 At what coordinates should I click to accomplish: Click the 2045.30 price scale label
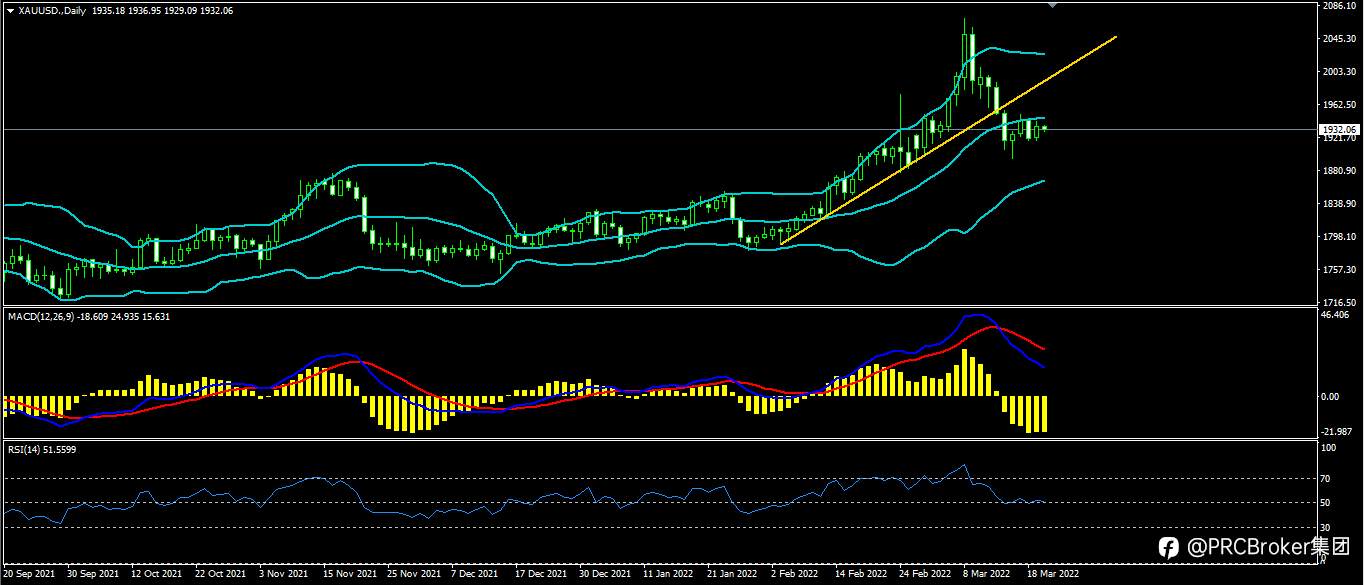click(x=1338, y=39)
